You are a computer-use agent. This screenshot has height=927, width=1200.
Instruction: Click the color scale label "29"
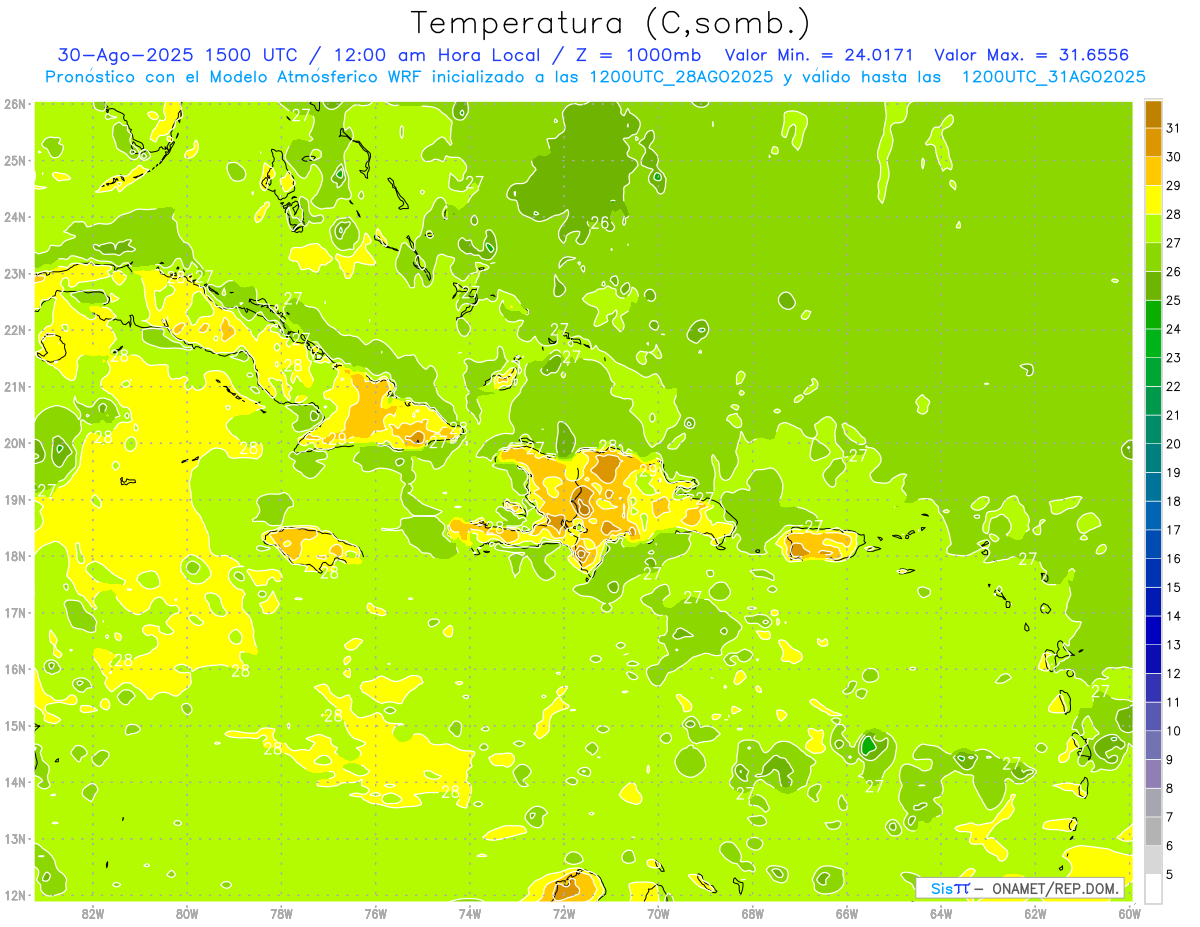1173,185
